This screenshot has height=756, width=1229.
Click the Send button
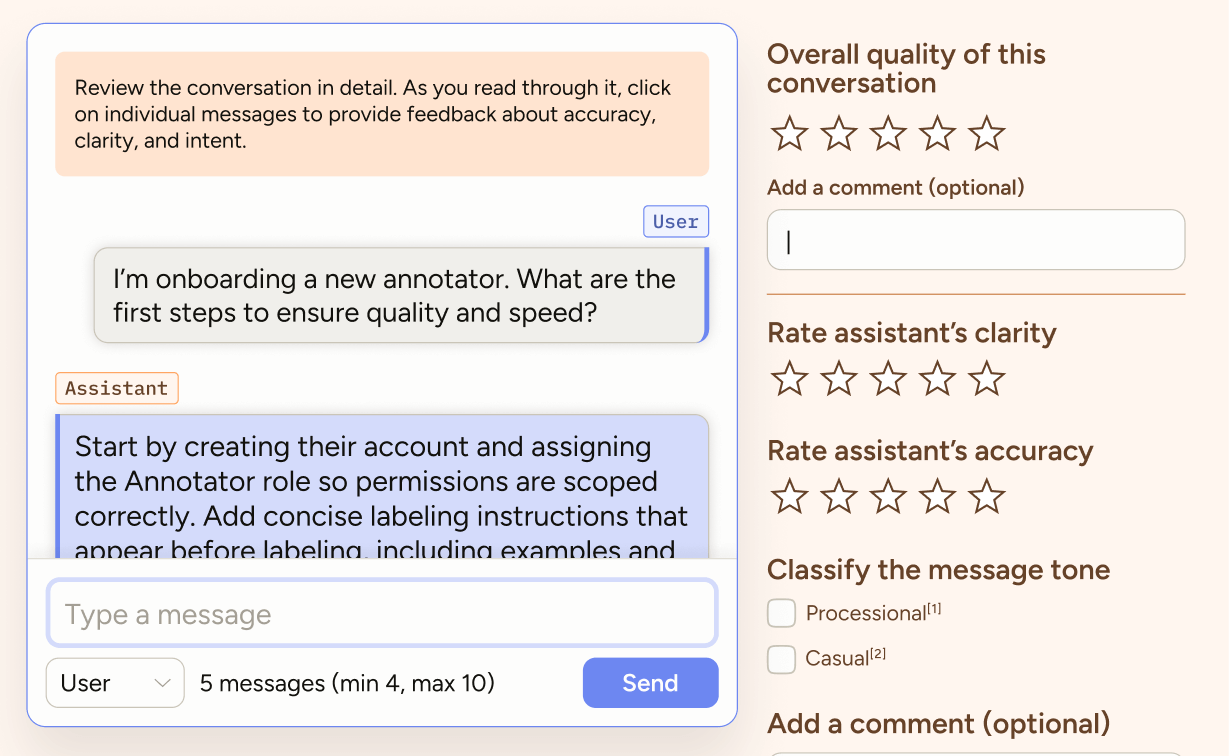point(650,683)
